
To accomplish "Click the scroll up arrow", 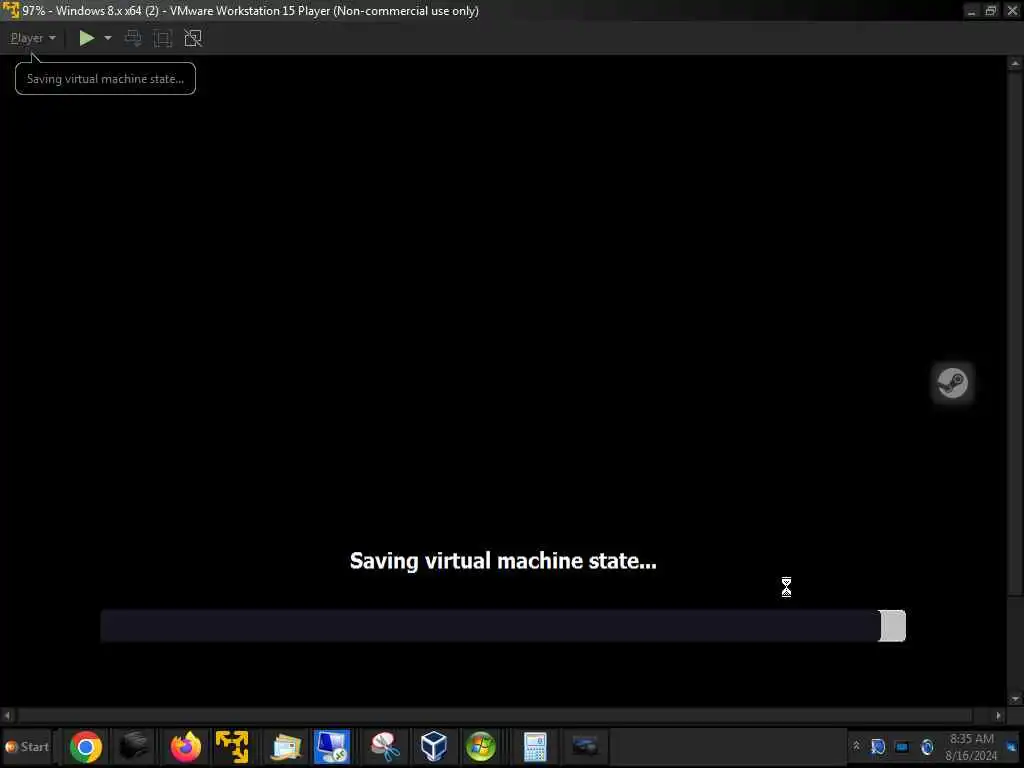I will [1015, 63].
